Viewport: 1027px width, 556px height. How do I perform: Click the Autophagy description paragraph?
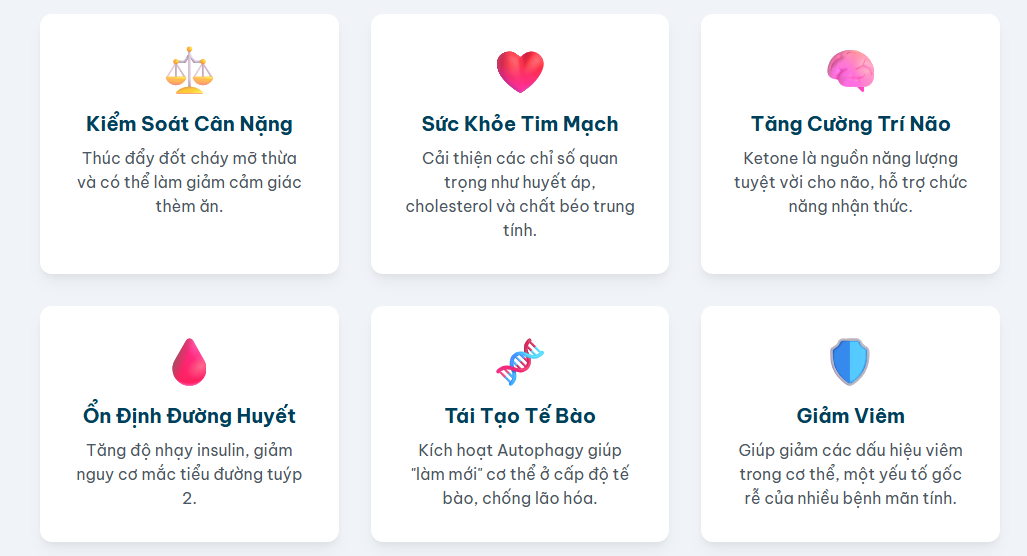(x=520, y=474)
